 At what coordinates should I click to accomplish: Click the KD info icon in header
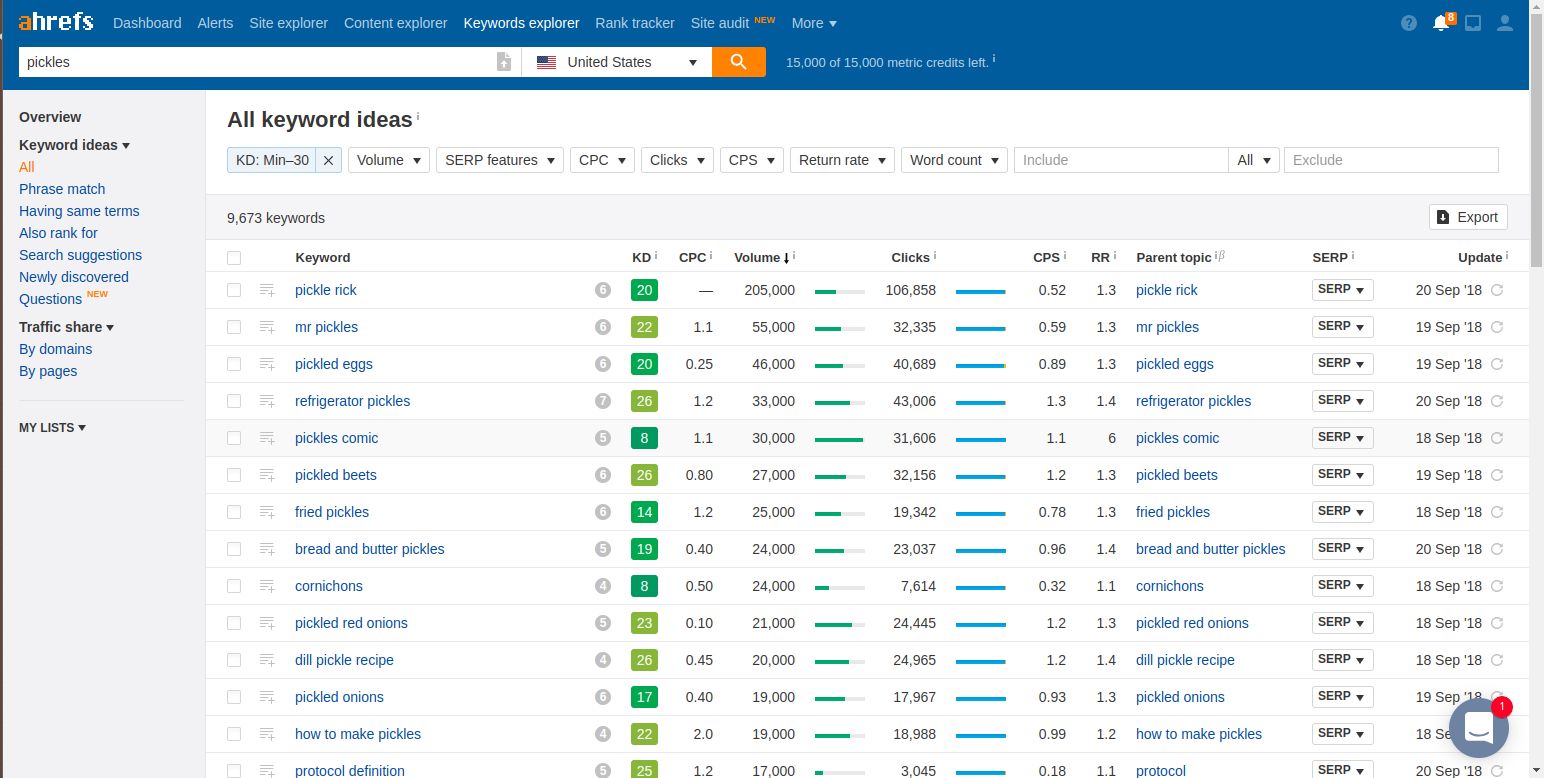[656, 256]
